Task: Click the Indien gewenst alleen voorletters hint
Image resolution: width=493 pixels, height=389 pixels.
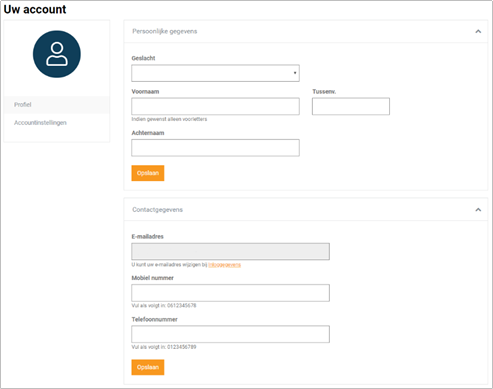Action: click(169, 119)
